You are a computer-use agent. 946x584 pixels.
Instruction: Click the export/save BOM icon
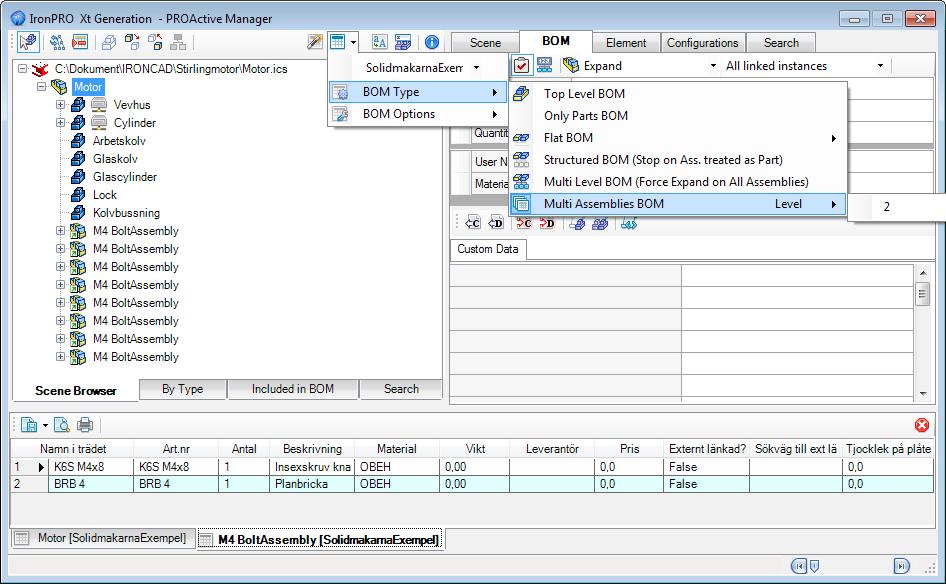click(29, 425)
